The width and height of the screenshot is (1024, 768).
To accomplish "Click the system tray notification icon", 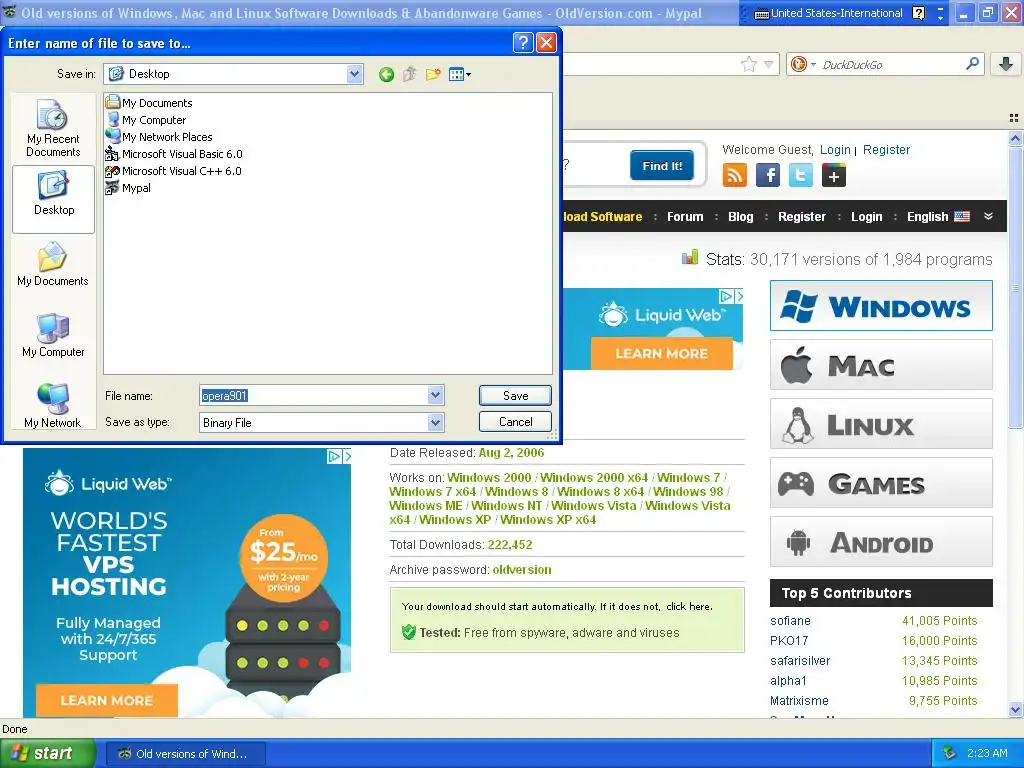I will (950, 754).
